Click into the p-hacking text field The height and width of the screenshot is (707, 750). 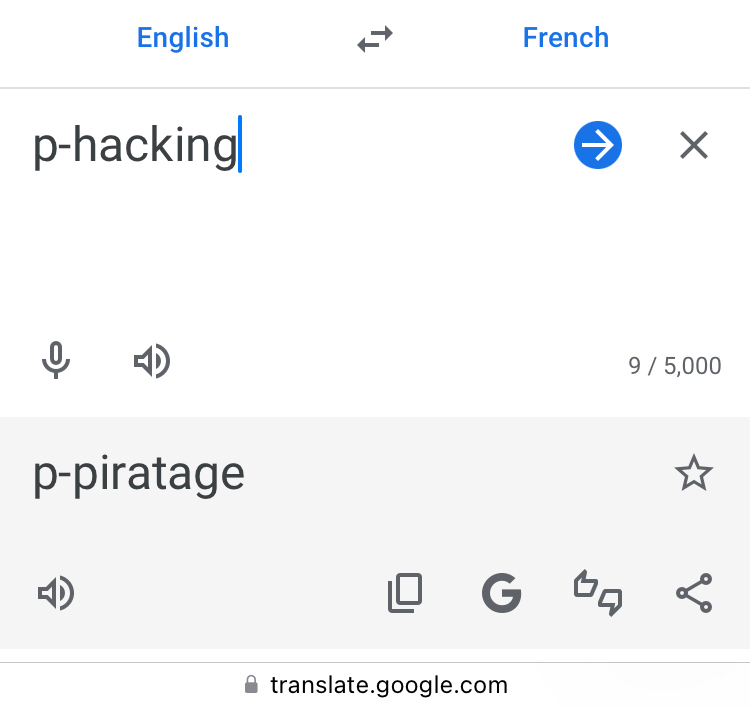click(x=136, y=146)
